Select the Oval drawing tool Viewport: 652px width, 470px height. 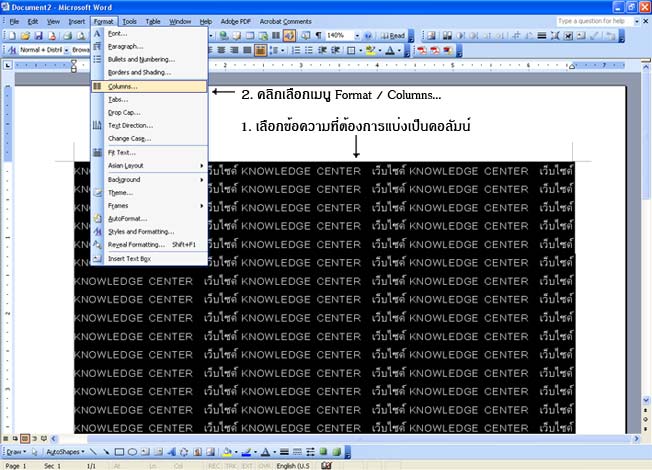click(x=132, y=452)
